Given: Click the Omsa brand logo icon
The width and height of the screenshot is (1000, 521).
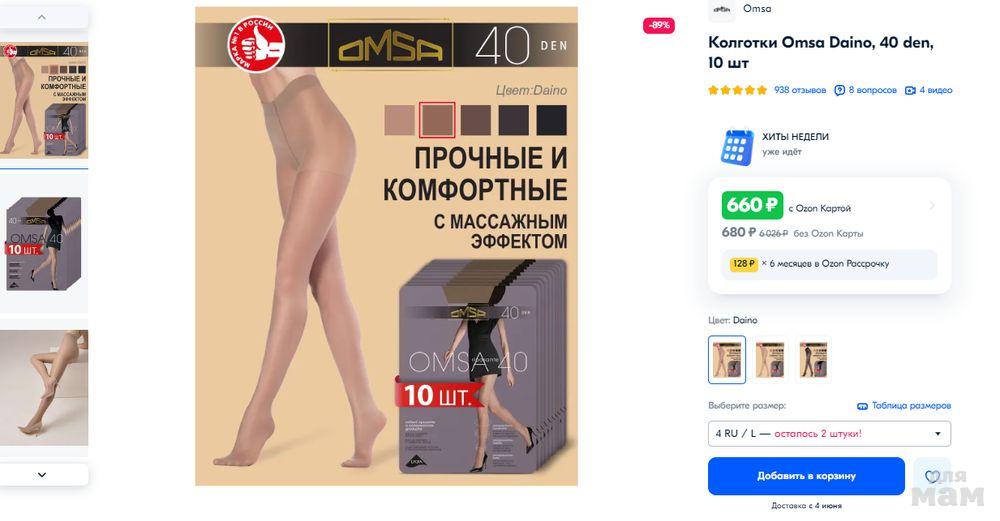Looking at the screenshot, I should tap(722, 9).
